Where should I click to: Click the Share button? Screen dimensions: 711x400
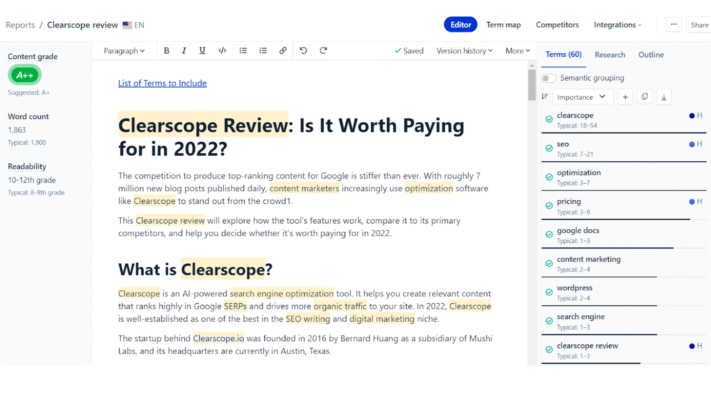699,25
